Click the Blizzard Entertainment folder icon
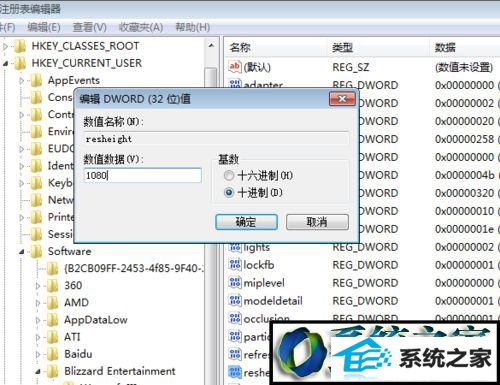The width and height of the screenshot is (500, 385). [52, 371]
